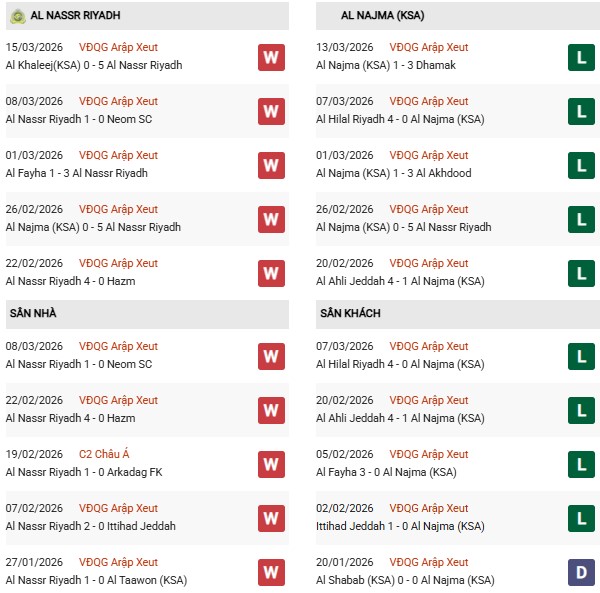The height and width of the screenshot is (593, 600).
Task: Click the W badge for the 01/03/2026 Al Fayha match
Action: (x=271, y=165)
